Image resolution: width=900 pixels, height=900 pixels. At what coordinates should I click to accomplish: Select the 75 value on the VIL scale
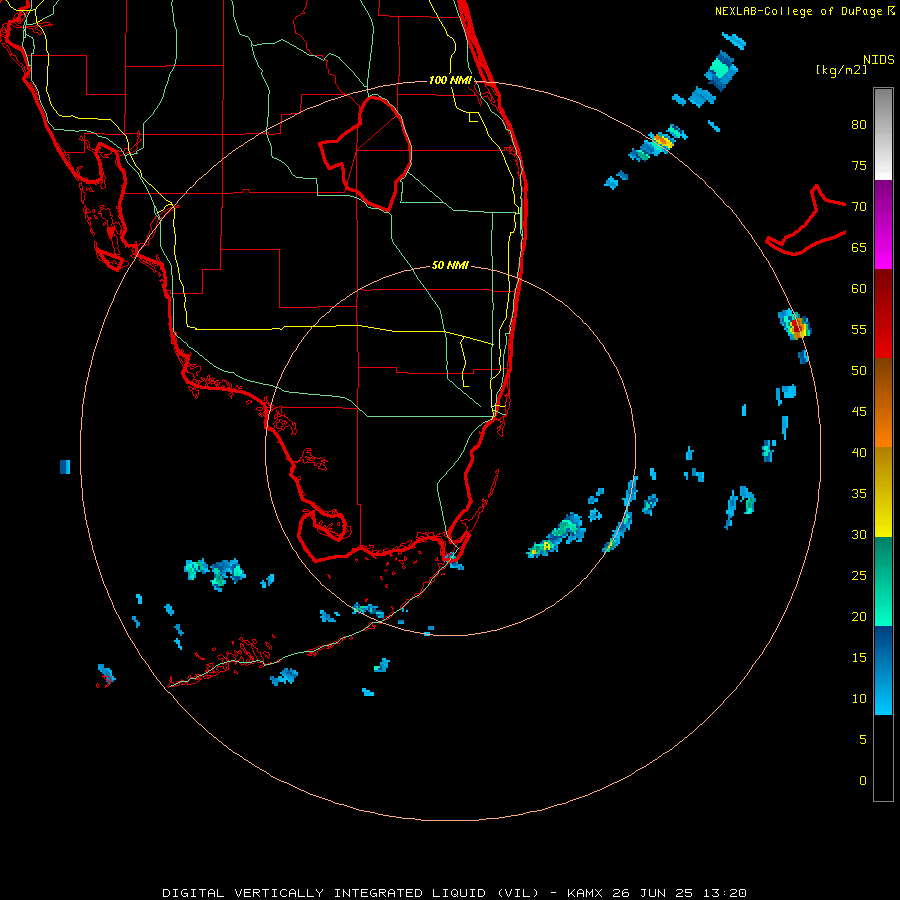(x=859, y=165)
